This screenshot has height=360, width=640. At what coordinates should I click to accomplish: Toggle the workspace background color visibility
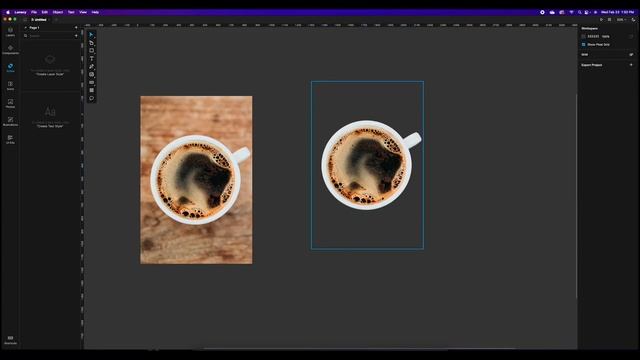[x=631, y=36]
